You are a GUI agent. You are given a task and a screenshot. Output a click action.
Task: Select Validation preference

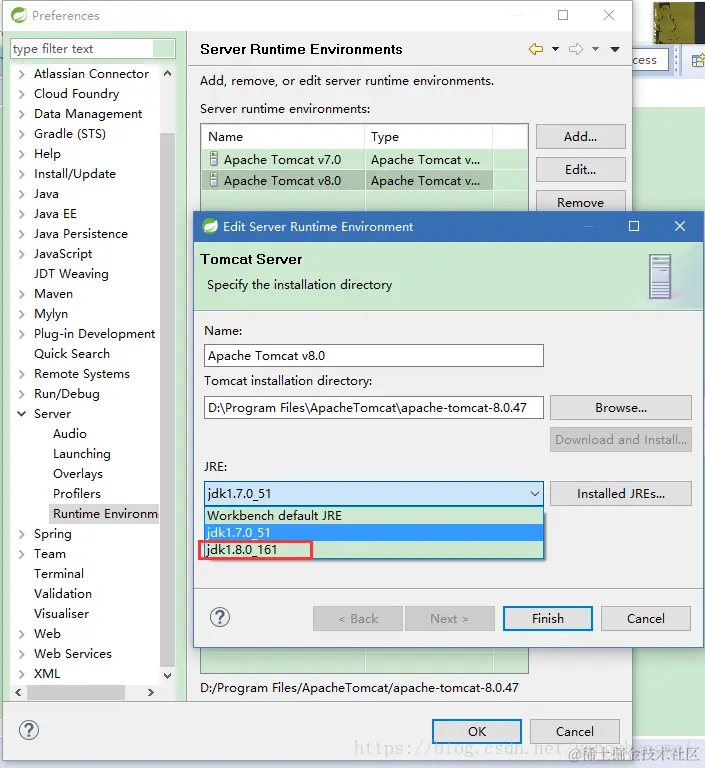63,594
